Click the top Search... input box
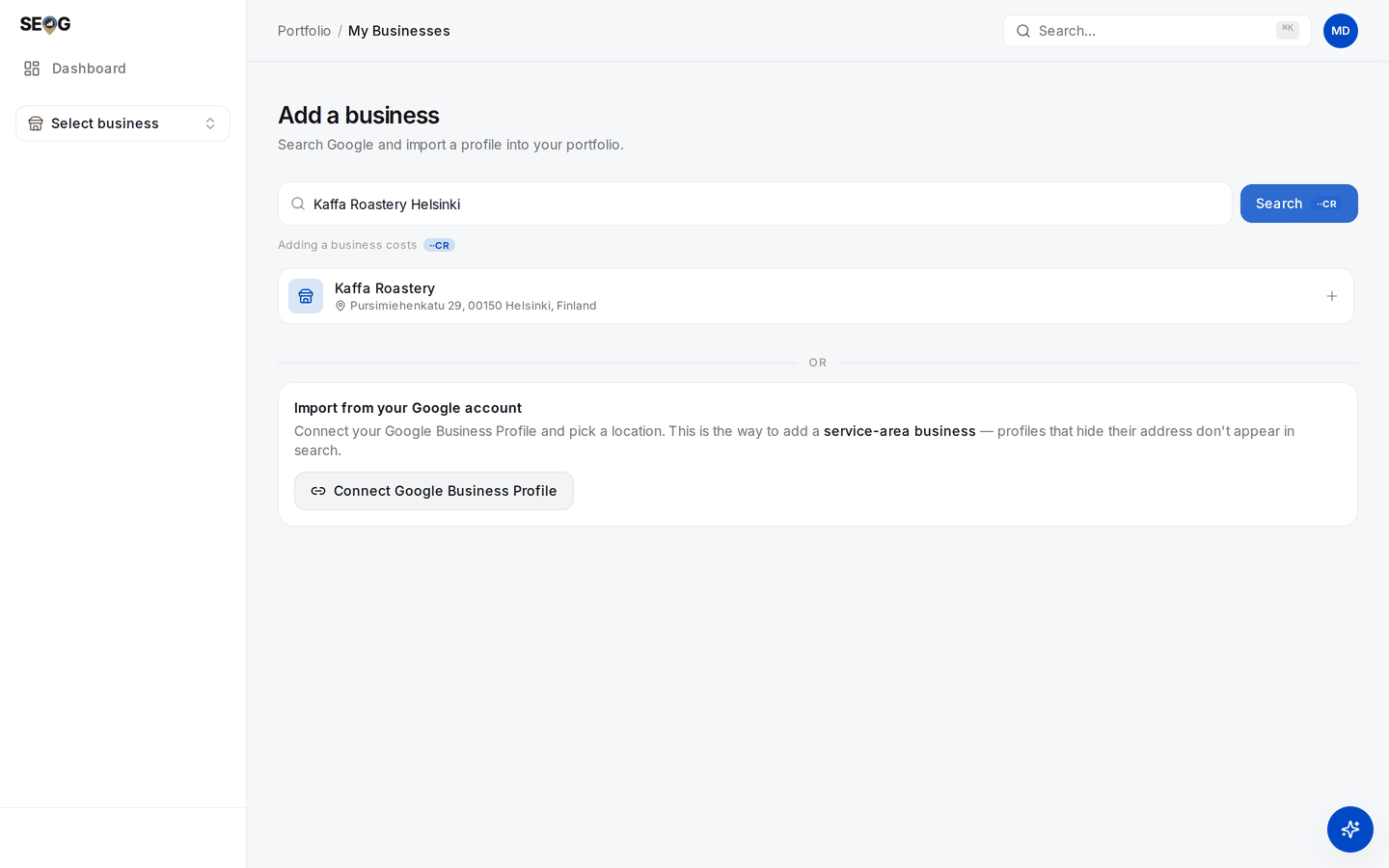 pos(1157,31)
